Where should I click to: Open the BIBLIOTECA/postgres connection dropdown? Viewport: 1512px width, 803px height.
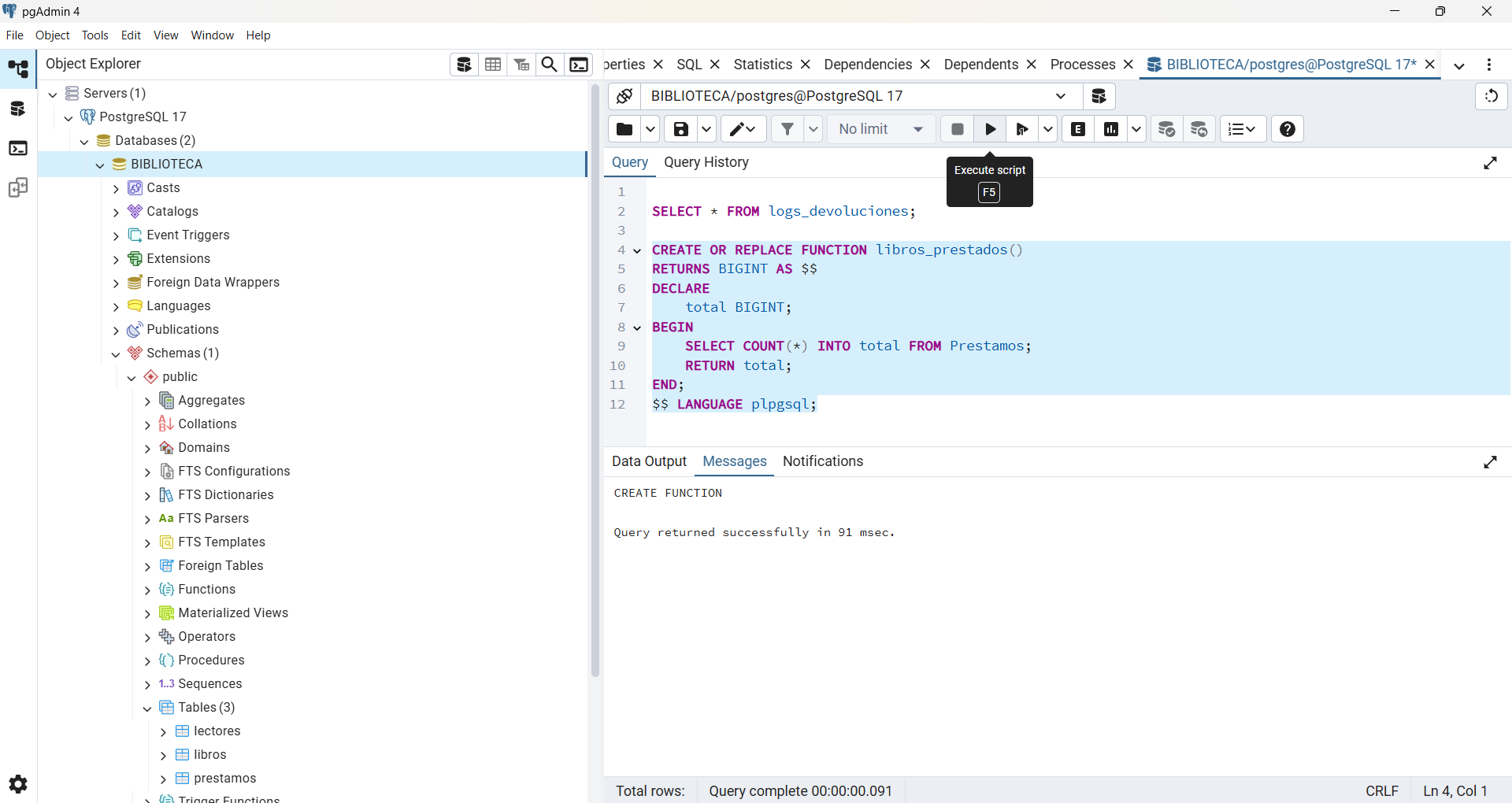click(x=860, y=96)
